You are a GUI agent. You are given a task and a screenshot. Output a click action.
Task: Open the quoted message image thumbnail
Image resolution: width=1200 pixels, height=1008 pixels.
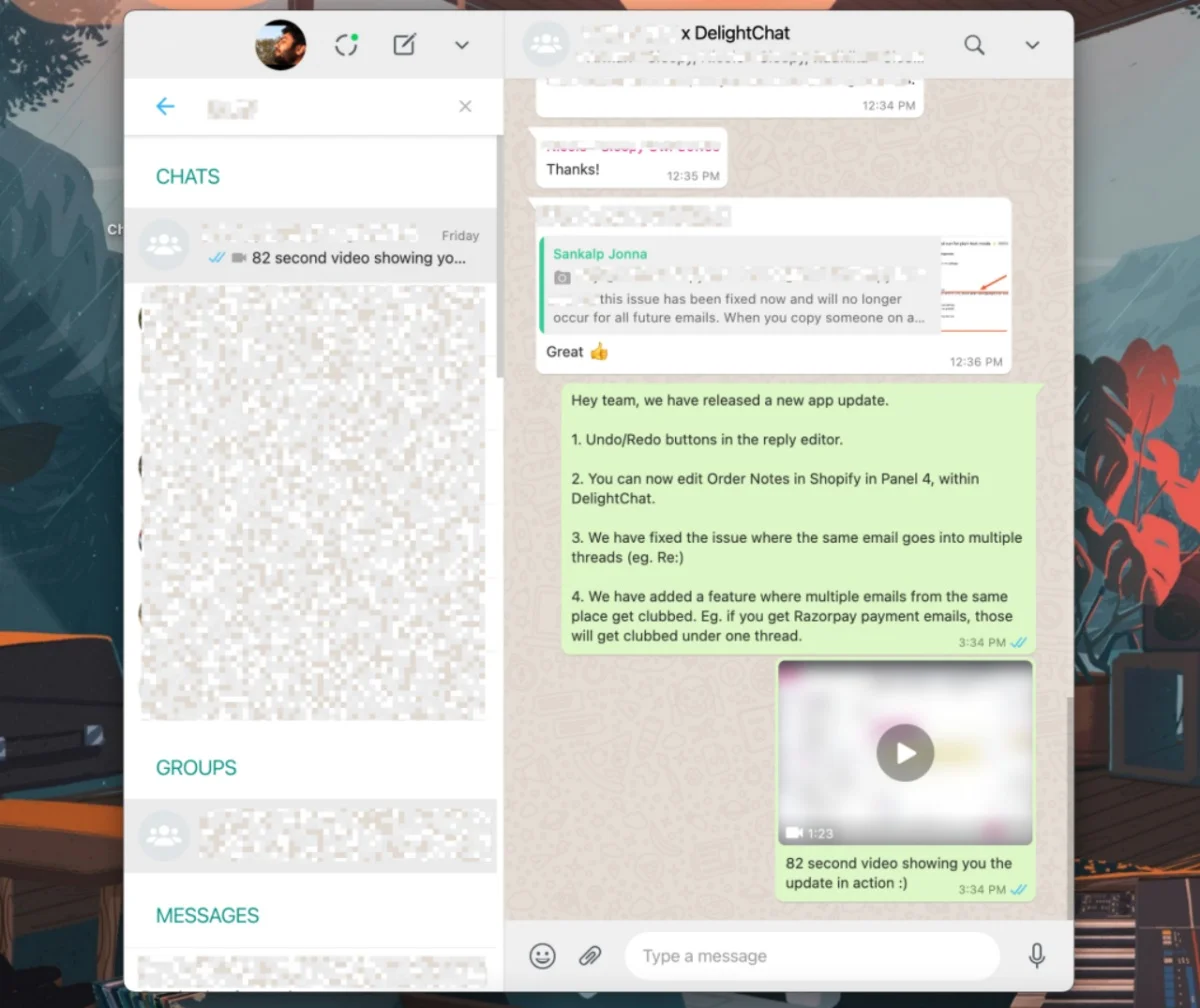[x=973, y=285]
